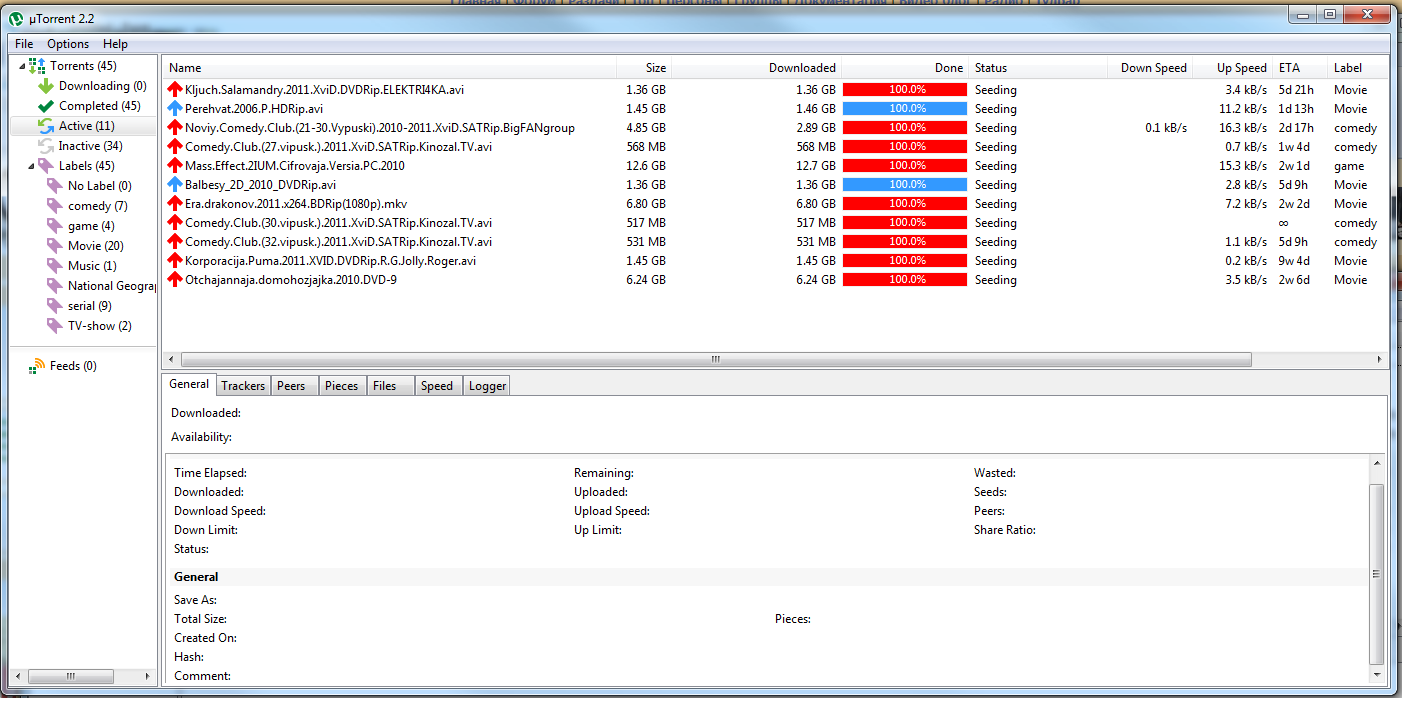The image size is (1402, 711).
Task: Sort by Up Speed column header
Action: click(x=1232, y=68)
